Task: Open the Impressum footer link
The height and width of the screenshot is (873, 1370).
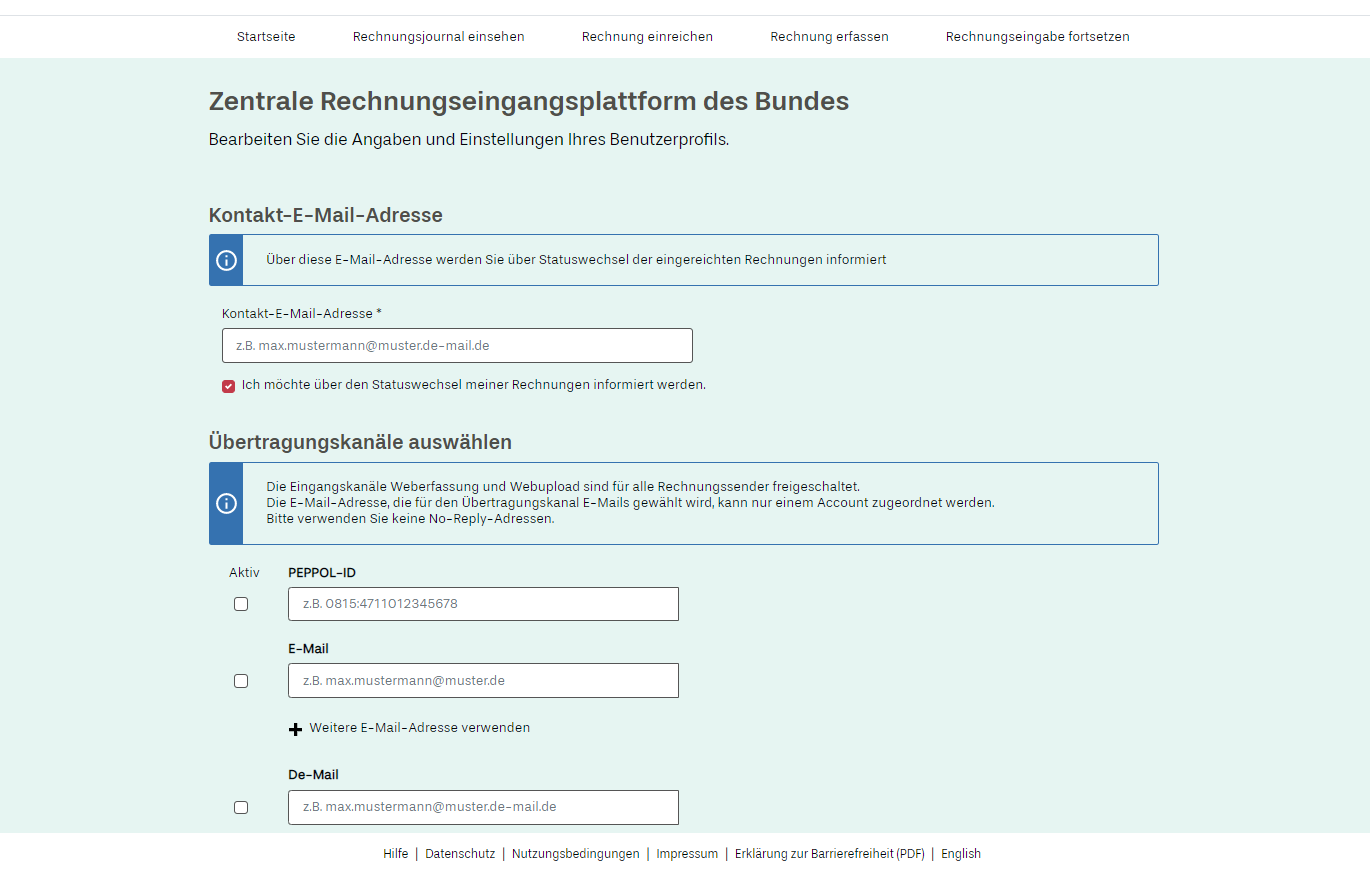Action: 687,854
